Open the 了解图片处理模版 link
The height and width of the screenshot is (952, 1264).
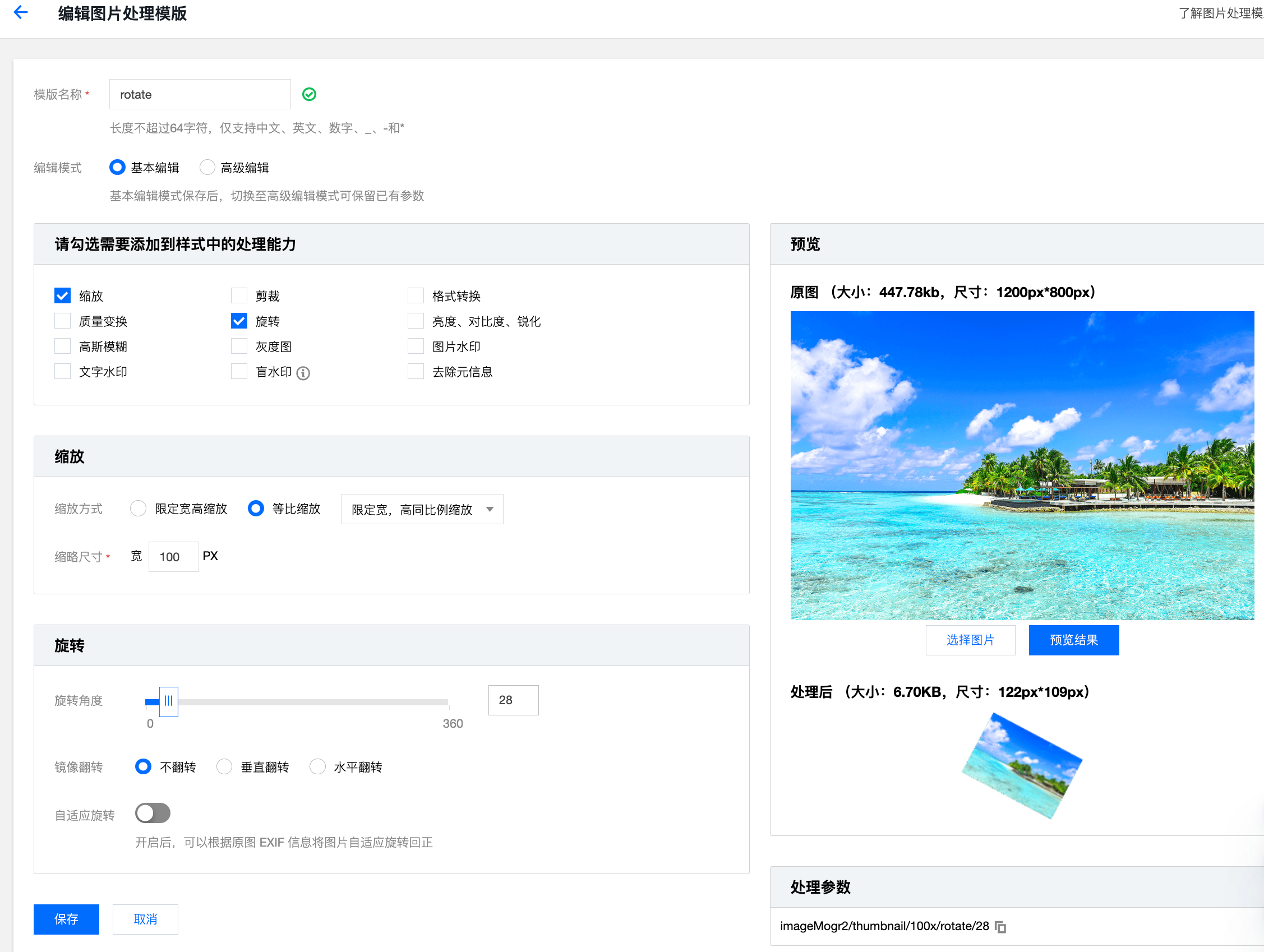(1220, 13)
